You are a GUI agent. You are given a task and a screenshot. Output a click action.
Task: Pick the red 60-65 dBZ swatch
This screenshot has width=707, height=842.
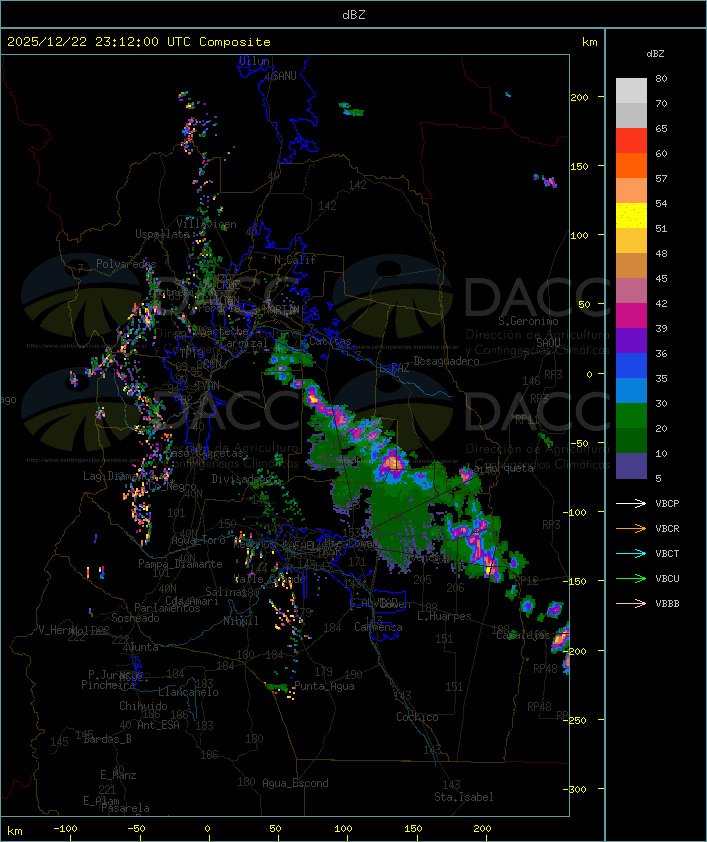[x=631, y=140]
